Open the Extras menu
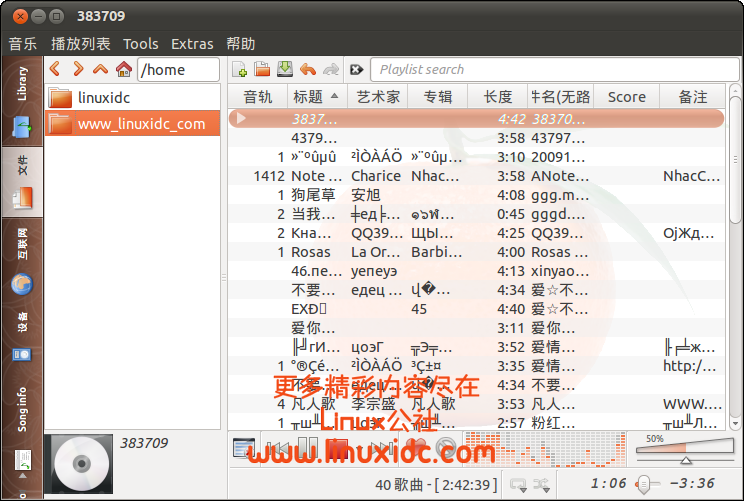Screen dimensions: 744x501 192,44
